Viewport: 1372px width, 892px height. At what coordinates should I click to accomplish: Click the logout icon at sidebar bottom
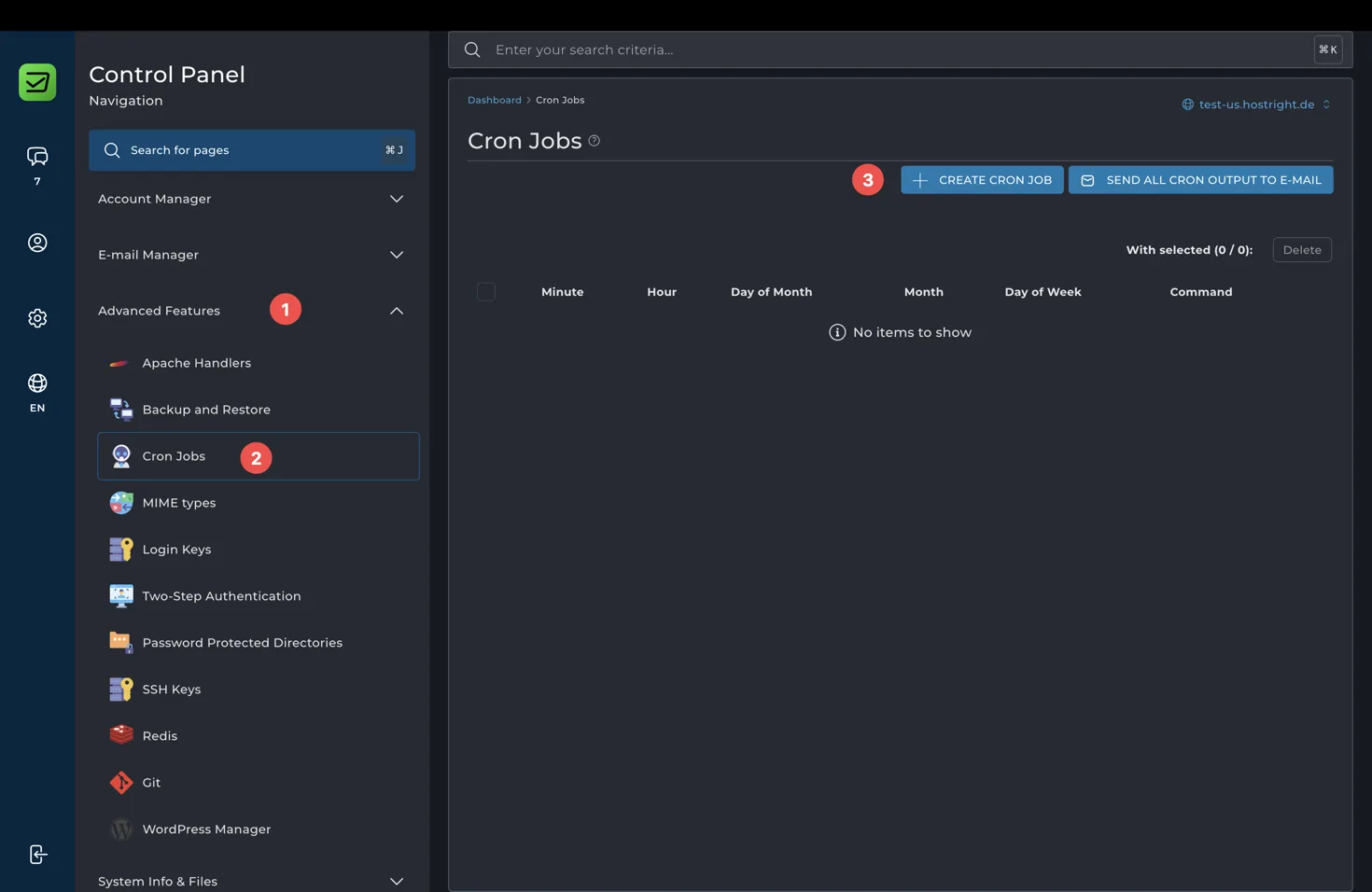click(x=37, y=855)
